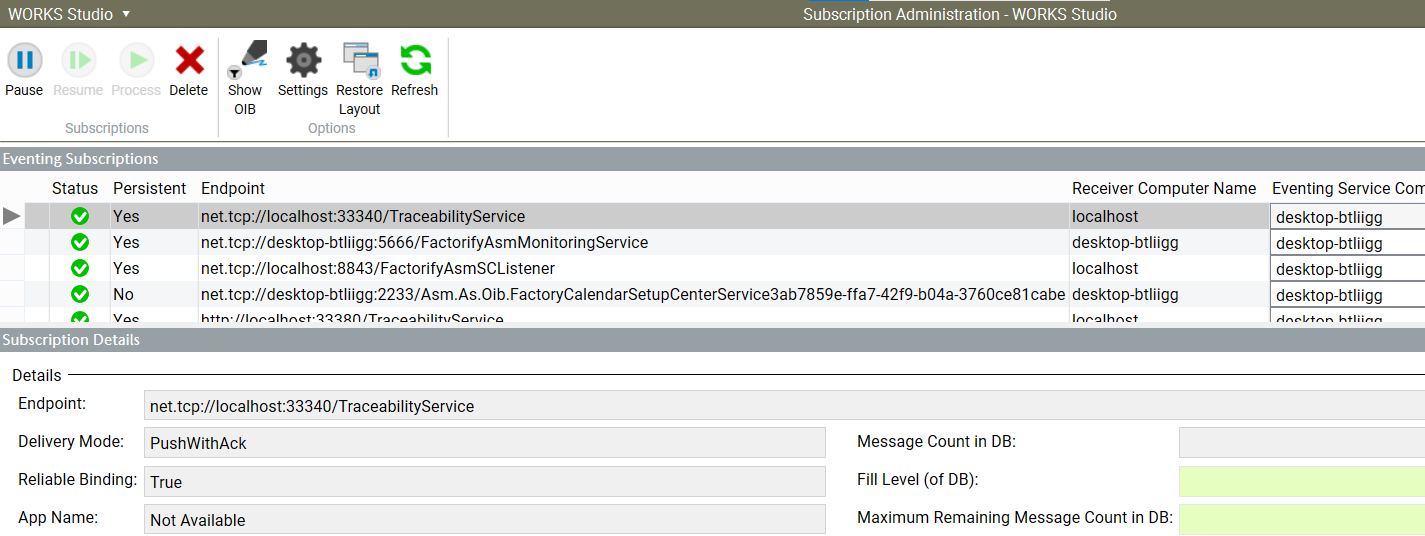The width and height of the screenshot is (1425, 536).
Task: Click the Delivery Mode PushWithAck field
Action: [x=485, y=443]
